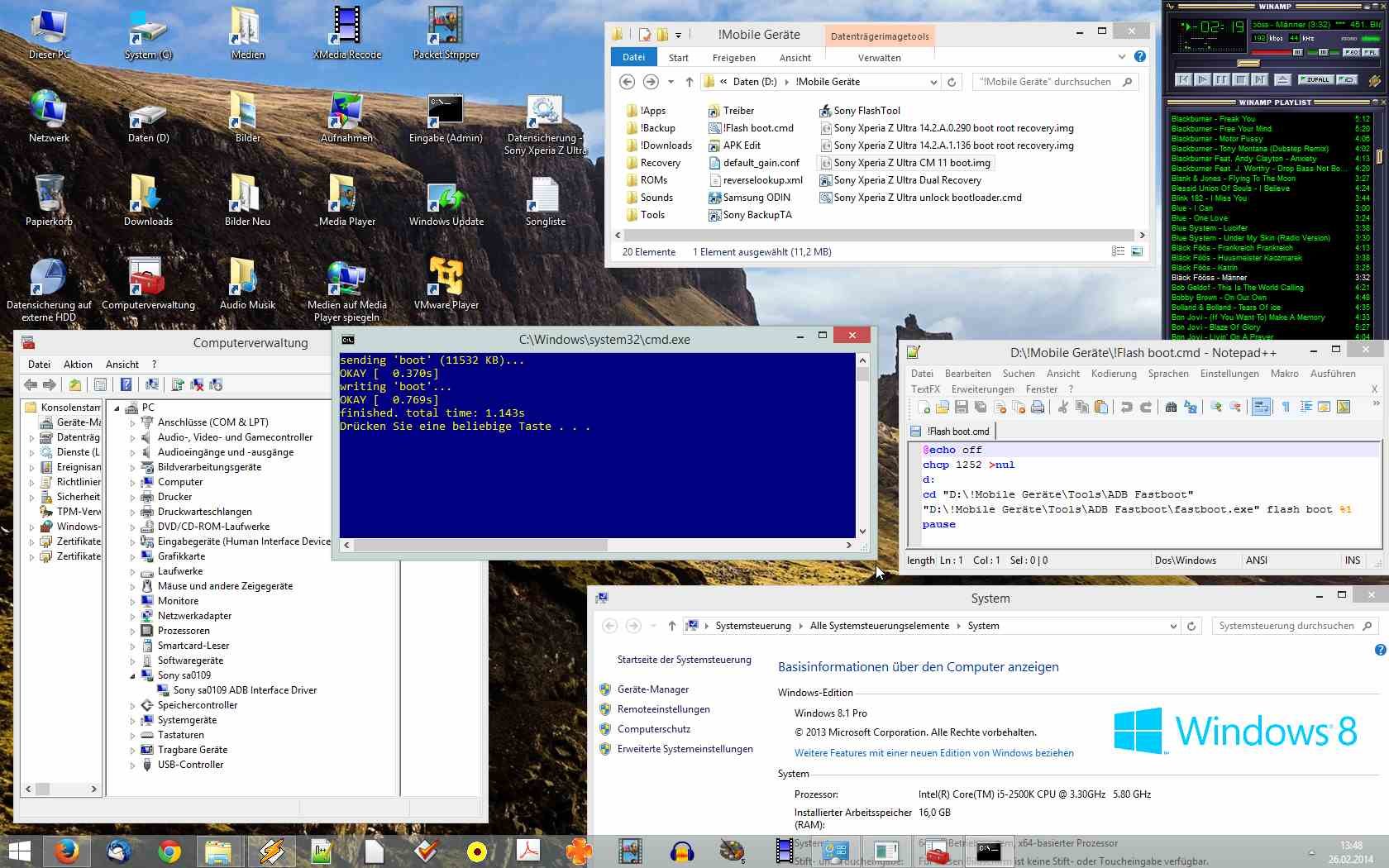The image size is (1389, 868).
Task: Click Explorer refresh button beside address bar
Action: point(952,82)
